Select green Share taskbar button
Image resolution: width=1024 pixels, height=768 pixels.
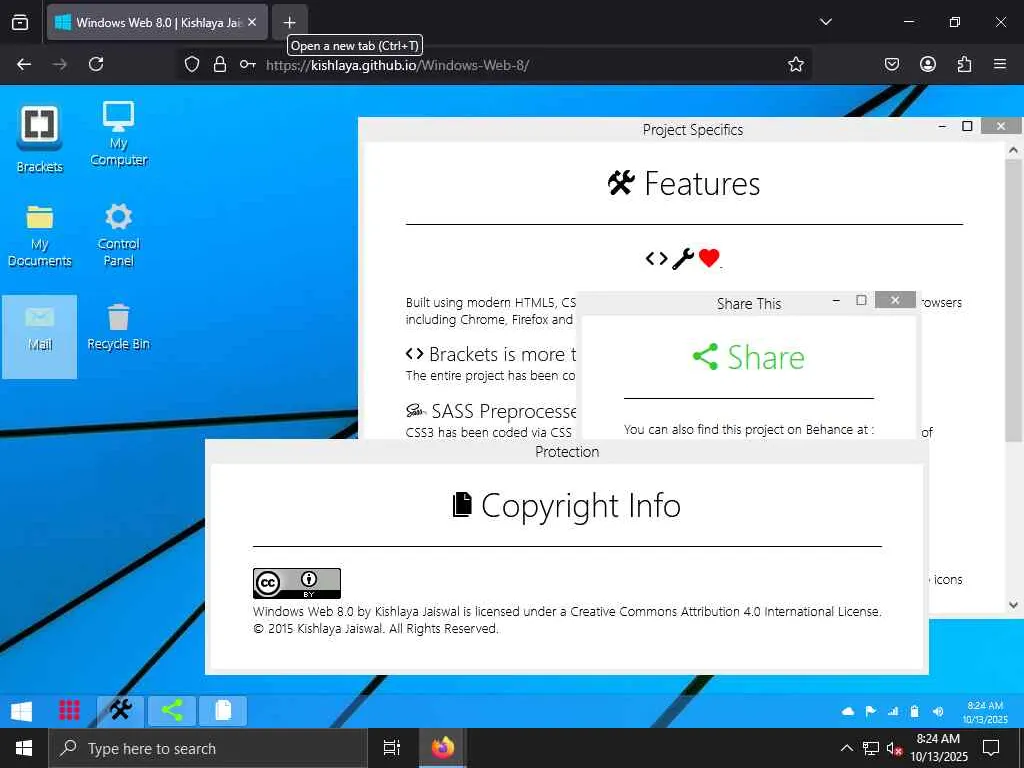172,710
